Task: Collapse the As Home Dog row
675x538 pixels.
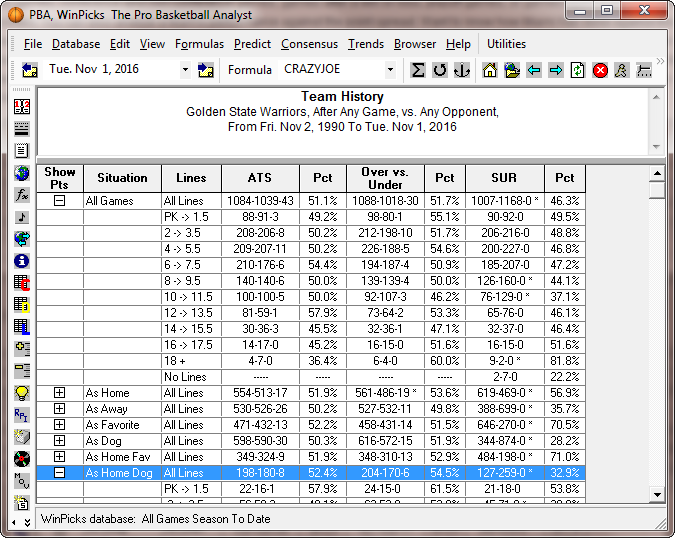Action: pos(59,473)
